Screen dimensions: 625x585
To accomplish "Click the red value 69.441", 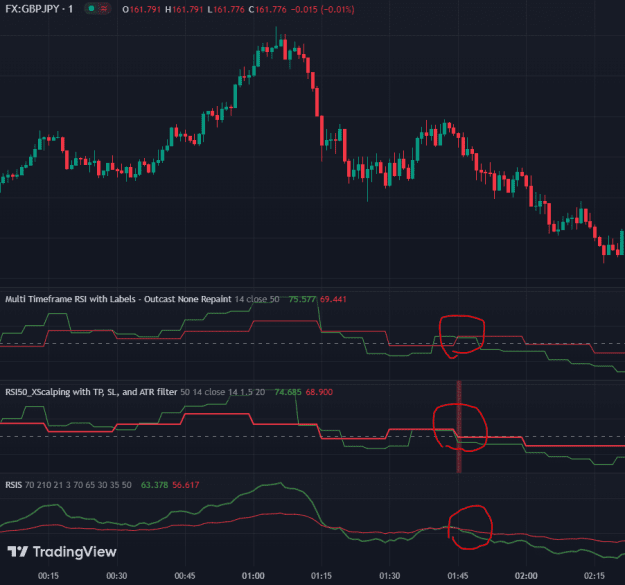I will (333, 299).
